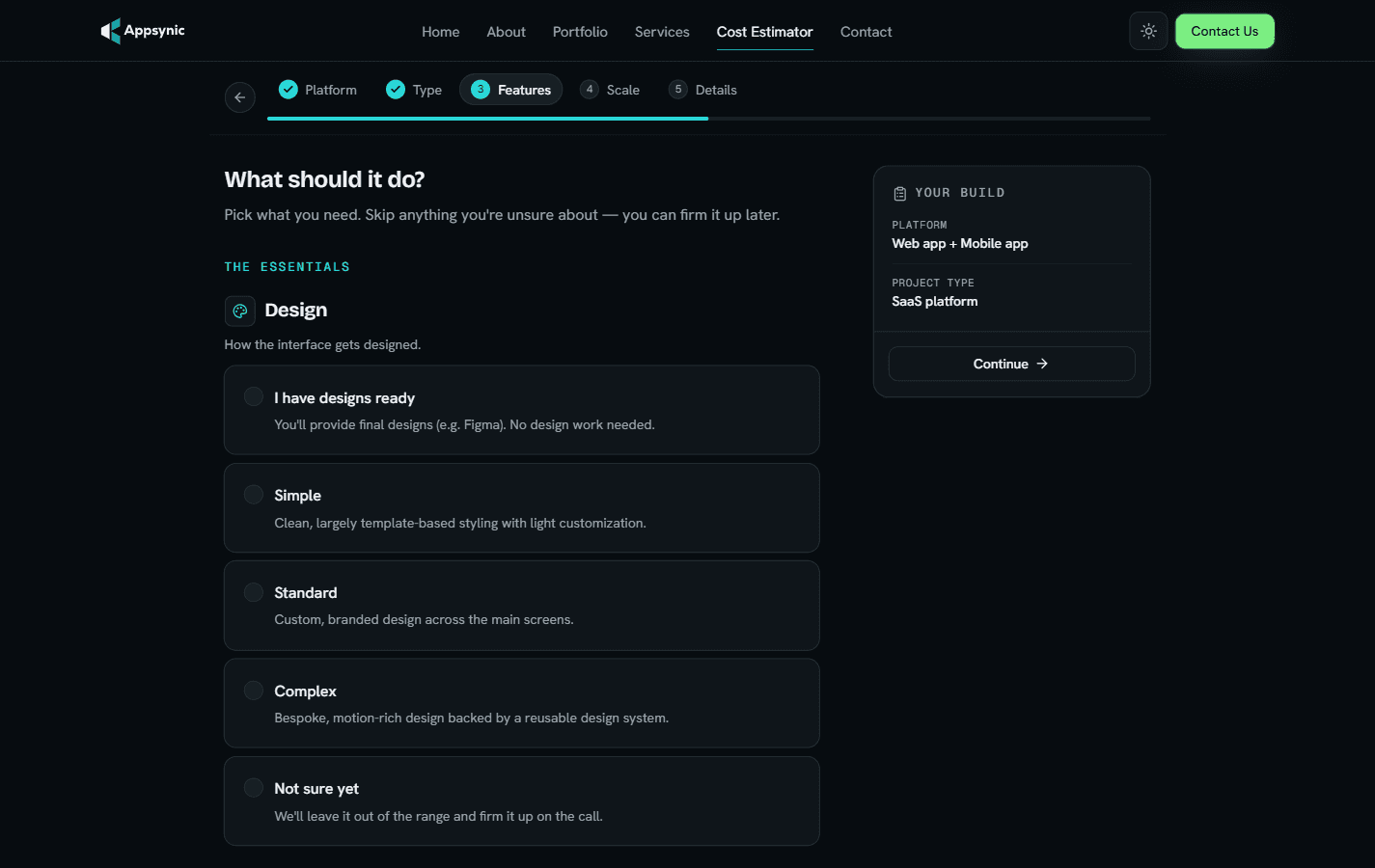The width and height of the screenshot is (1375, 868).
Task: Click the 'PROJECT TYPE' label
Action: (933, 283)
